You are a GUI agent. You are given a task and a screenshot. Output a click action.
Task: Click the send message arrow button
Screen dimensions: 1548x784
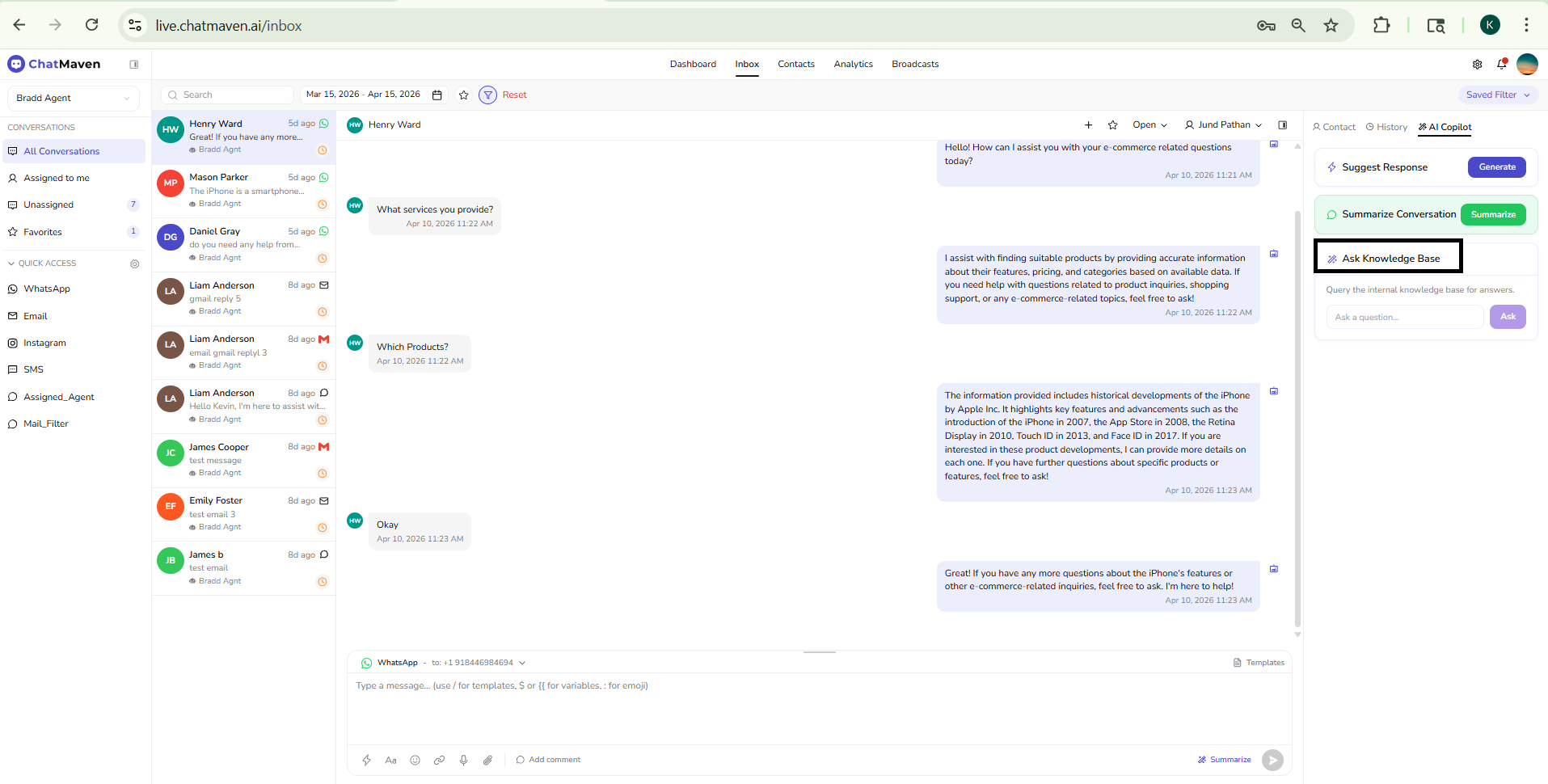(x=1272, y=760)
